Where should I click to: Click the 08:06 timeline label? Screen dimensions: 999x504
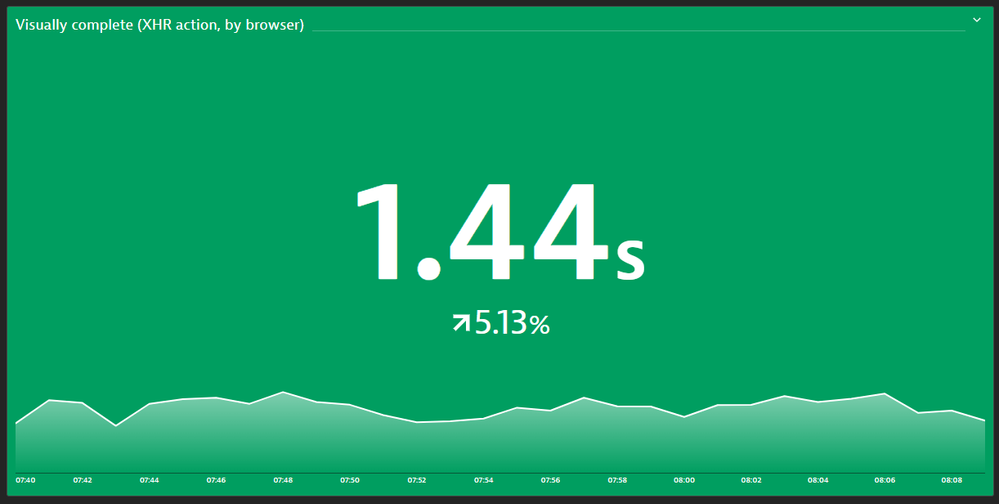[x=885, y=480]
